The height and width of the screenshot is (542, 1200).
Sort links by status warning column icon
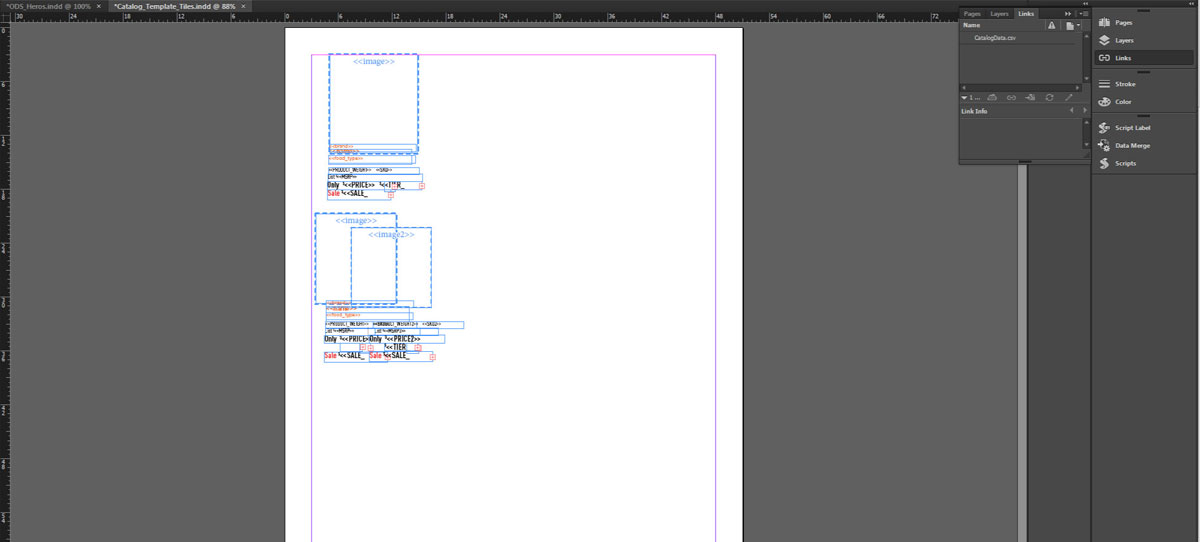(1051, 25)
